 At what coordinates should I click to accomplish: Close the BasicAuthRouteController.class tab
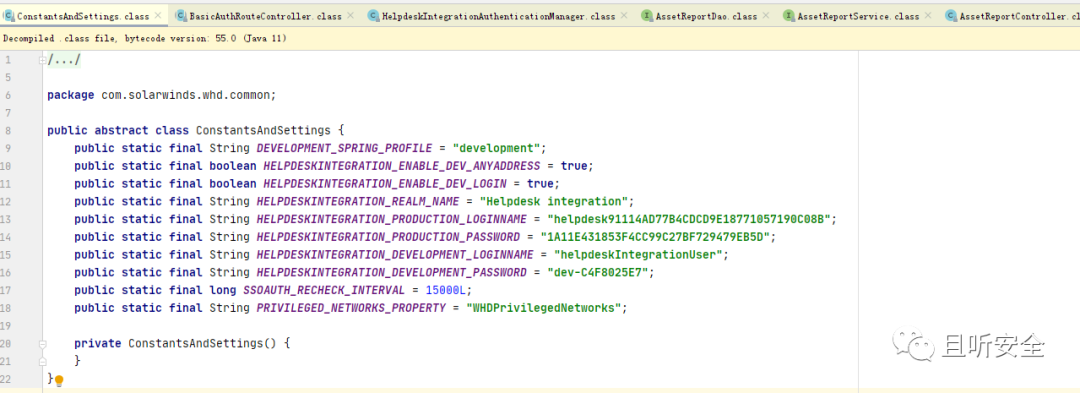coord(351,16)
